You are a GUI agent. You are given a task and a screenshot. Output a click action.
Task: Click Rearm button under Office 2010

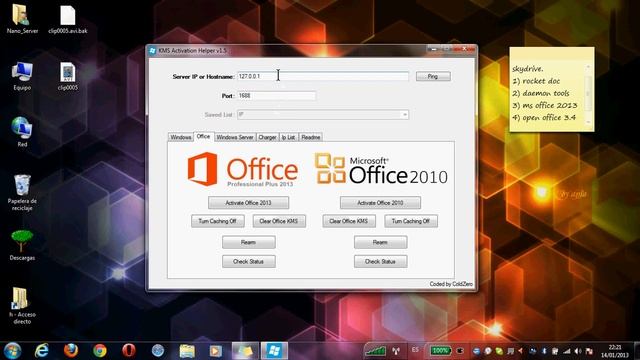click(380, 242)
